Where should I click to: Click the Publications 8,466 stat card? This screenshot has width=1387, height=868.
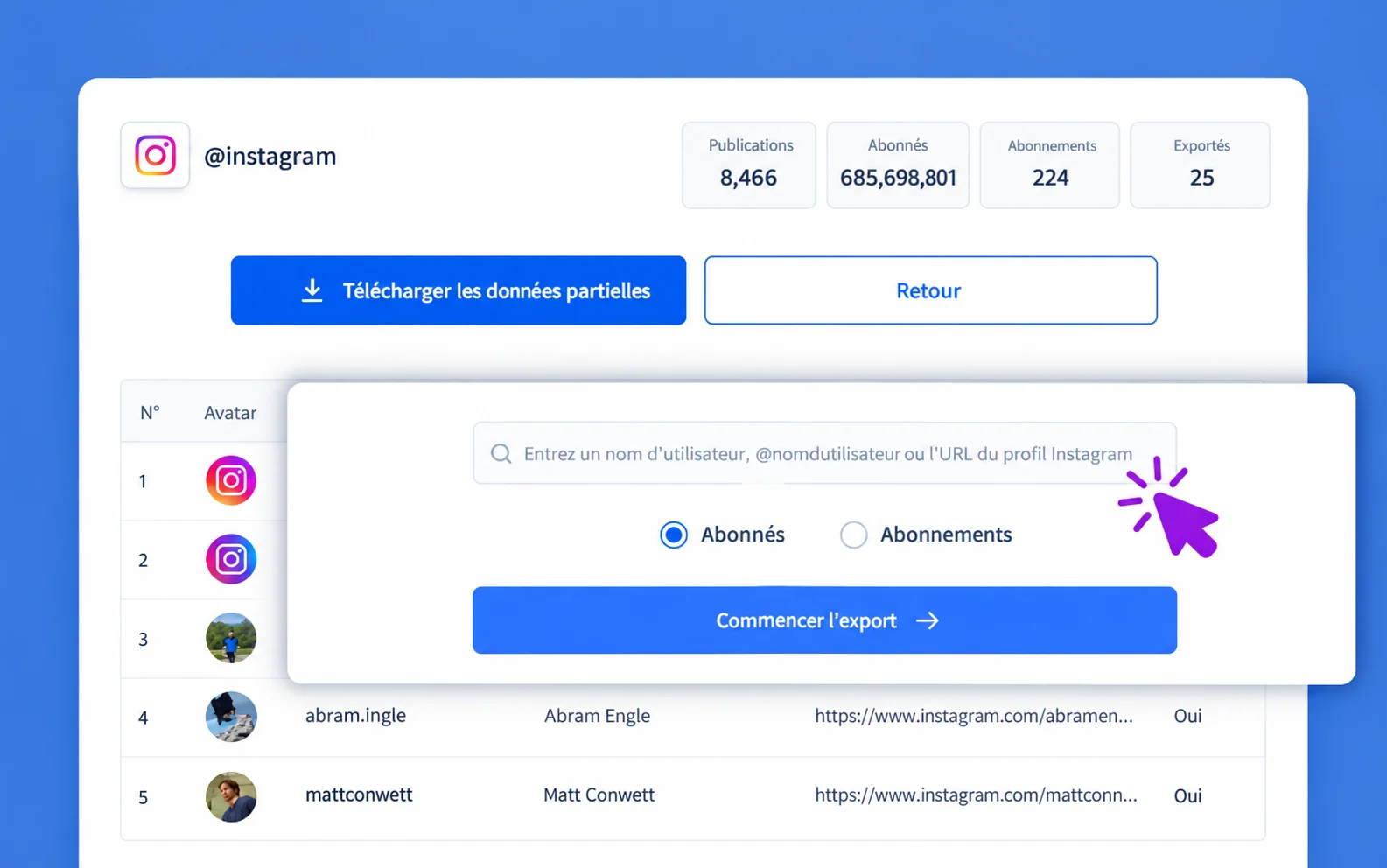749,164
